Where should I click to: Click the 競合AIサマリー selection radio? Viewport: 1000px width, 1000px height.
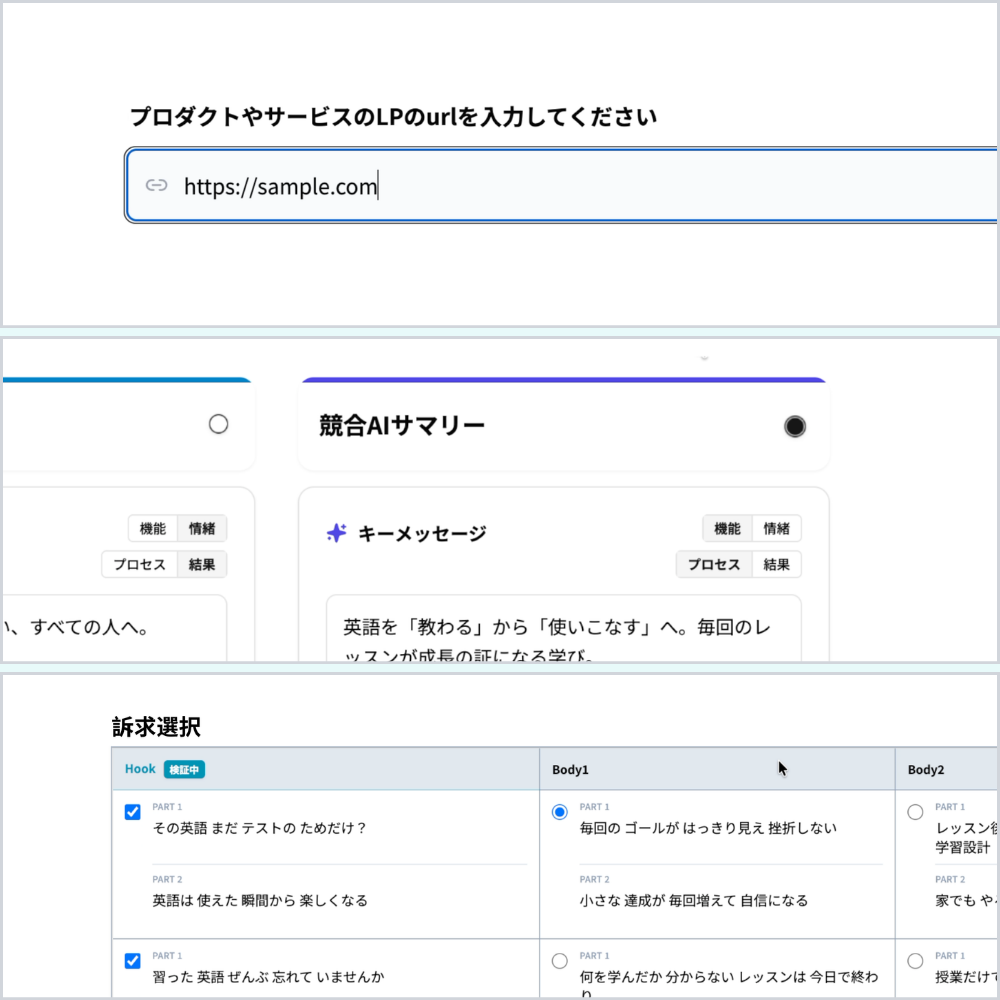coord(795,426)
